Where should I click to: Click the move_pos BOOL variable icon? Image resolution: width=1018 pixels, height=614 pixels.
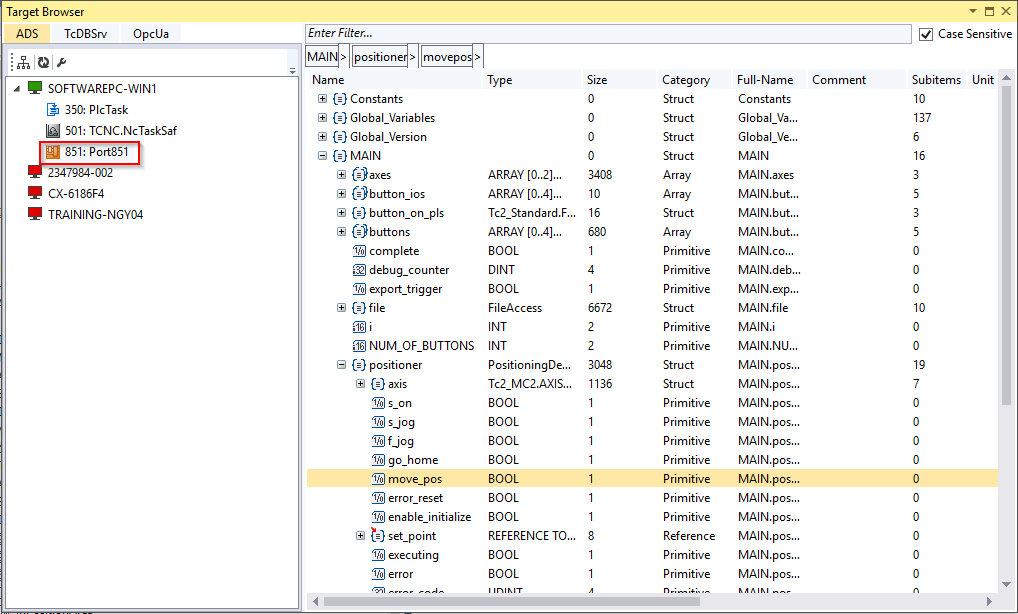[x=378, y=479]
